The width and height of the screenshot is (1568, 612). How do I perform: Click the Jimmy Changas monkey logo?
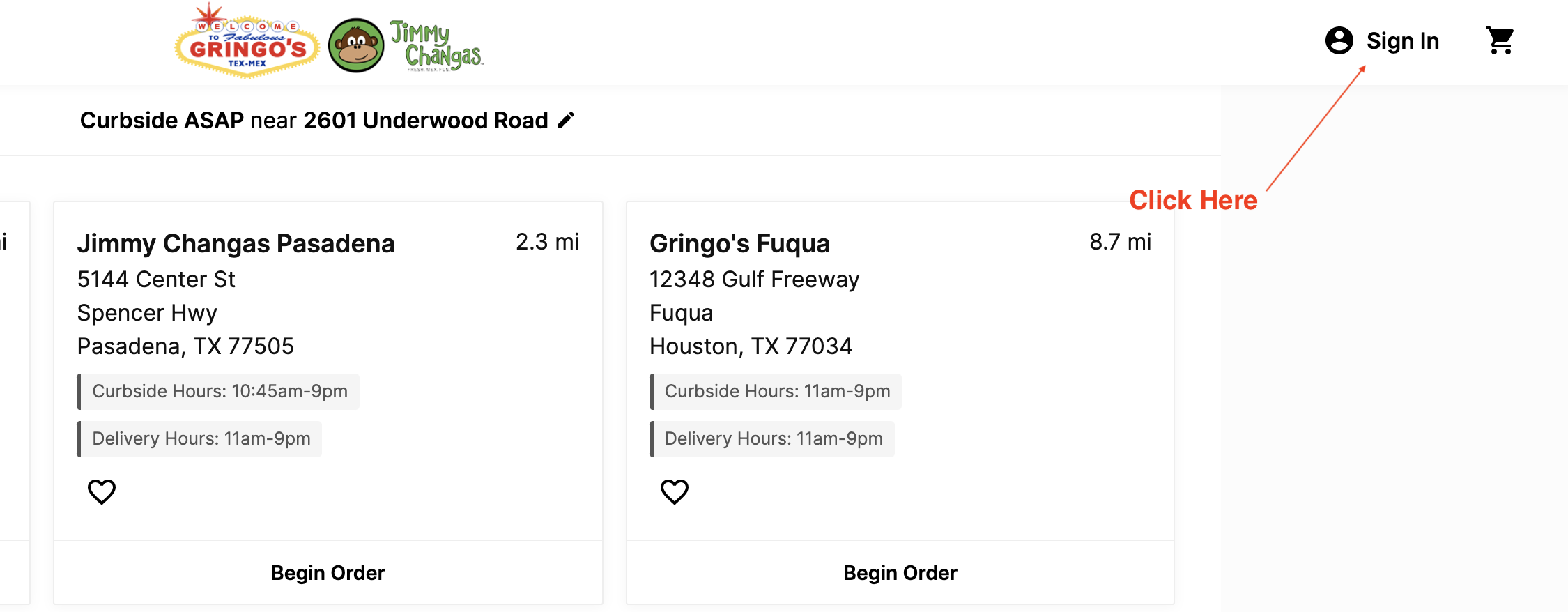coord(356,45)
